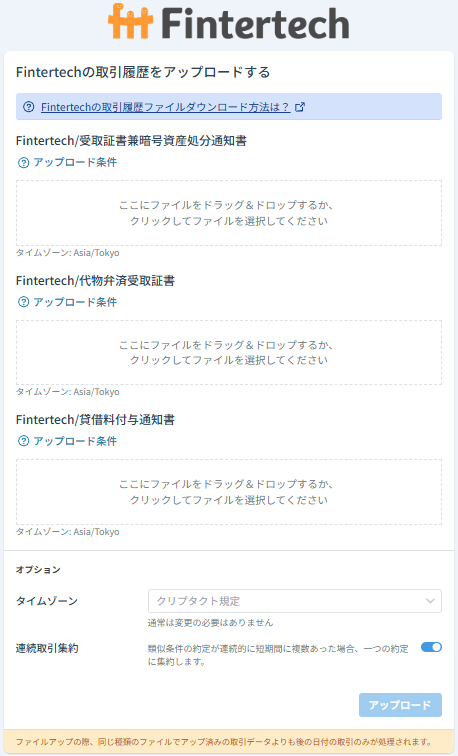Click the chevron arrow in the タイムゾーン selector
The height and width of the screenshot is (756, 458).
pyautogui.click(x=430, y=601)
